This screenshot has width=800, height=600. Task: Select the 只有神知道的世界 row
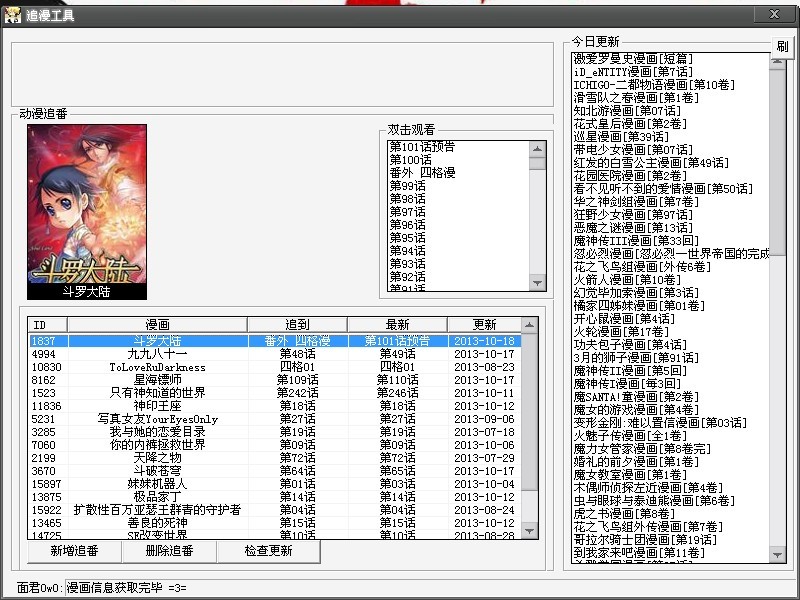pos(275,393)
